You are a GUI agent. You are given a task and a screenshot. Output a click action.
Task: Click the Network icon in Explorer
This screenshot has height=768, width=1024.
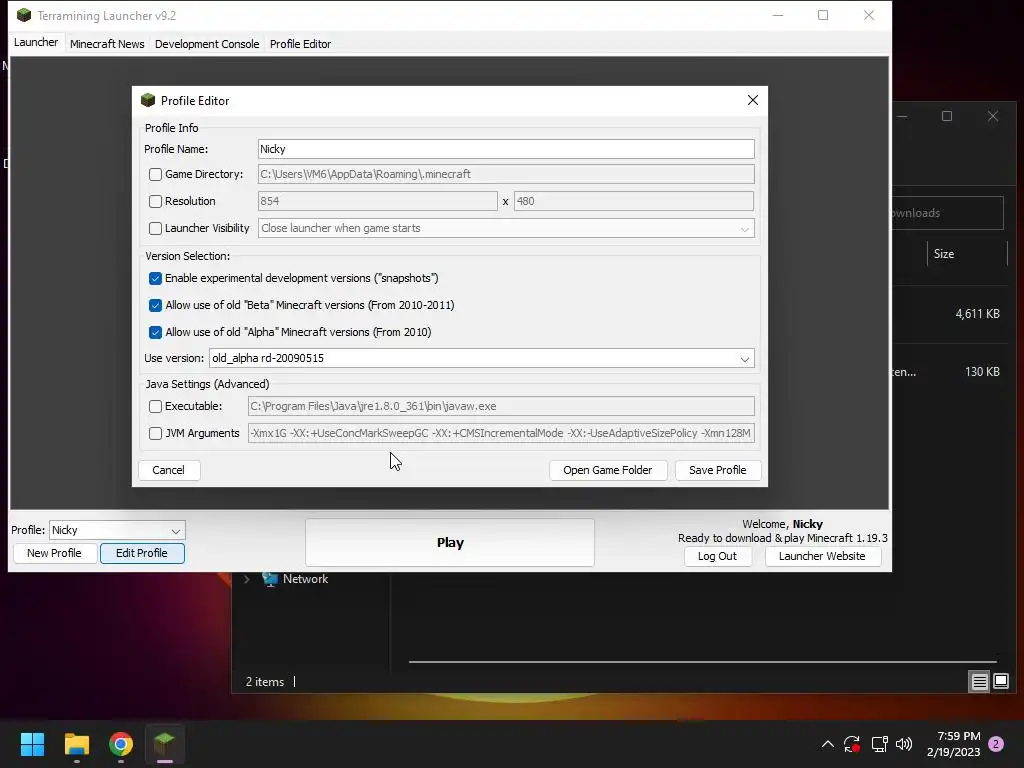click(x=270, y=579)
